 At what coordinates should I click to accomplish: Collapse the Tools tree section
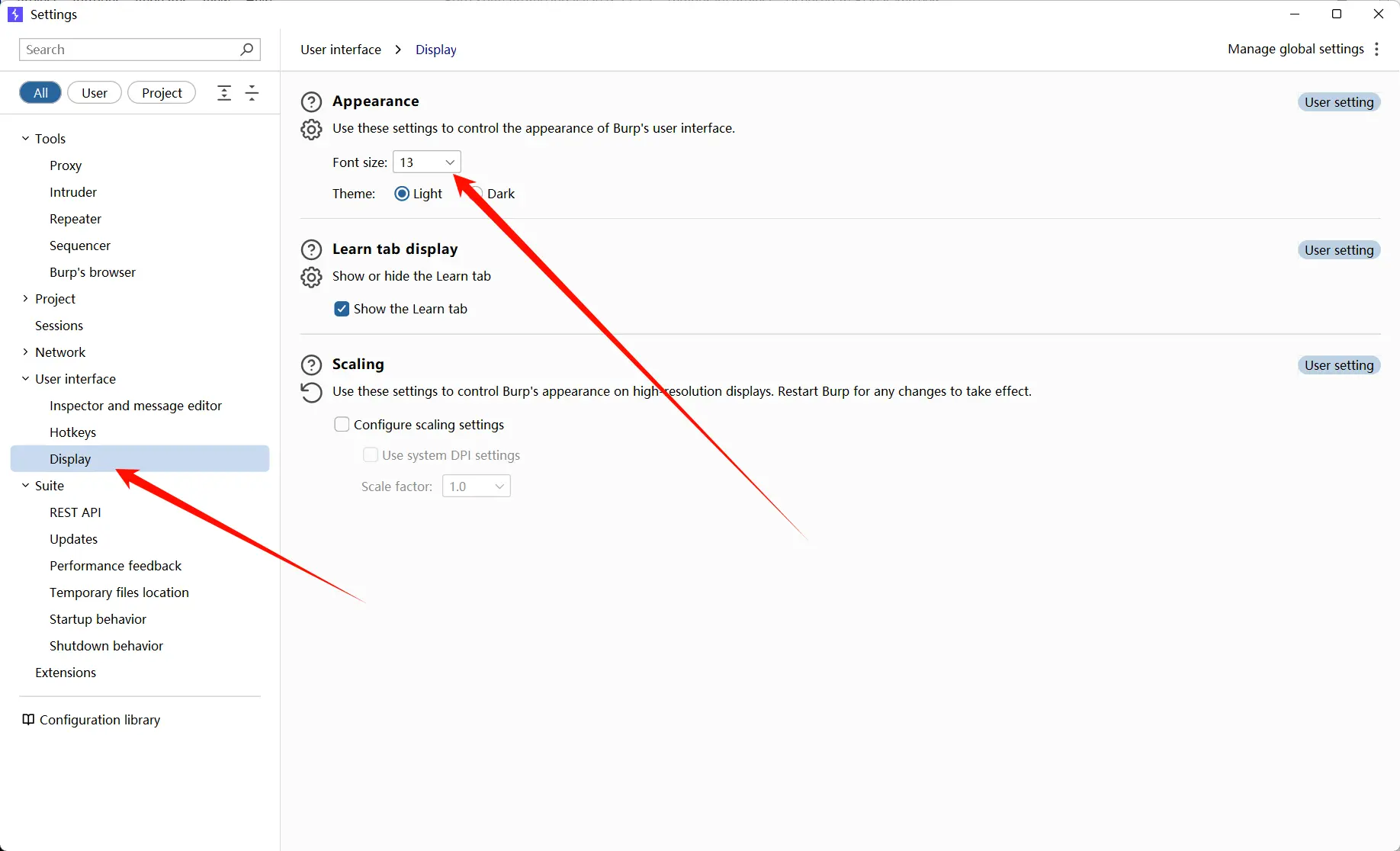(x=25, y=139)
